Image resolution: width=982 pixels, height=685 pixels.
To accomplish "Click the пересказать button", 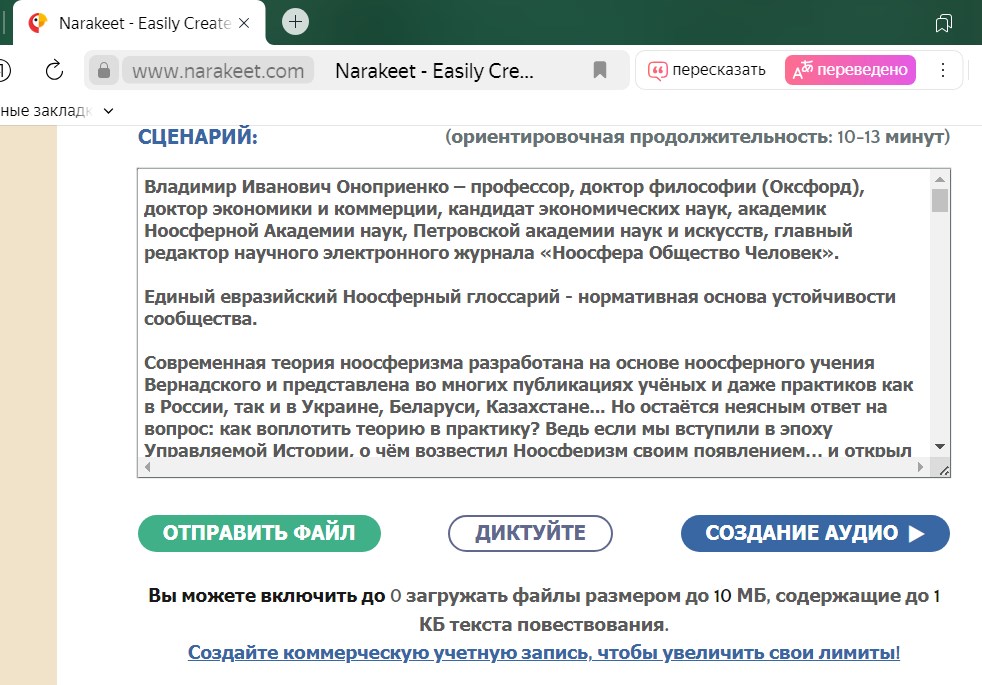I will pos(706,70).
